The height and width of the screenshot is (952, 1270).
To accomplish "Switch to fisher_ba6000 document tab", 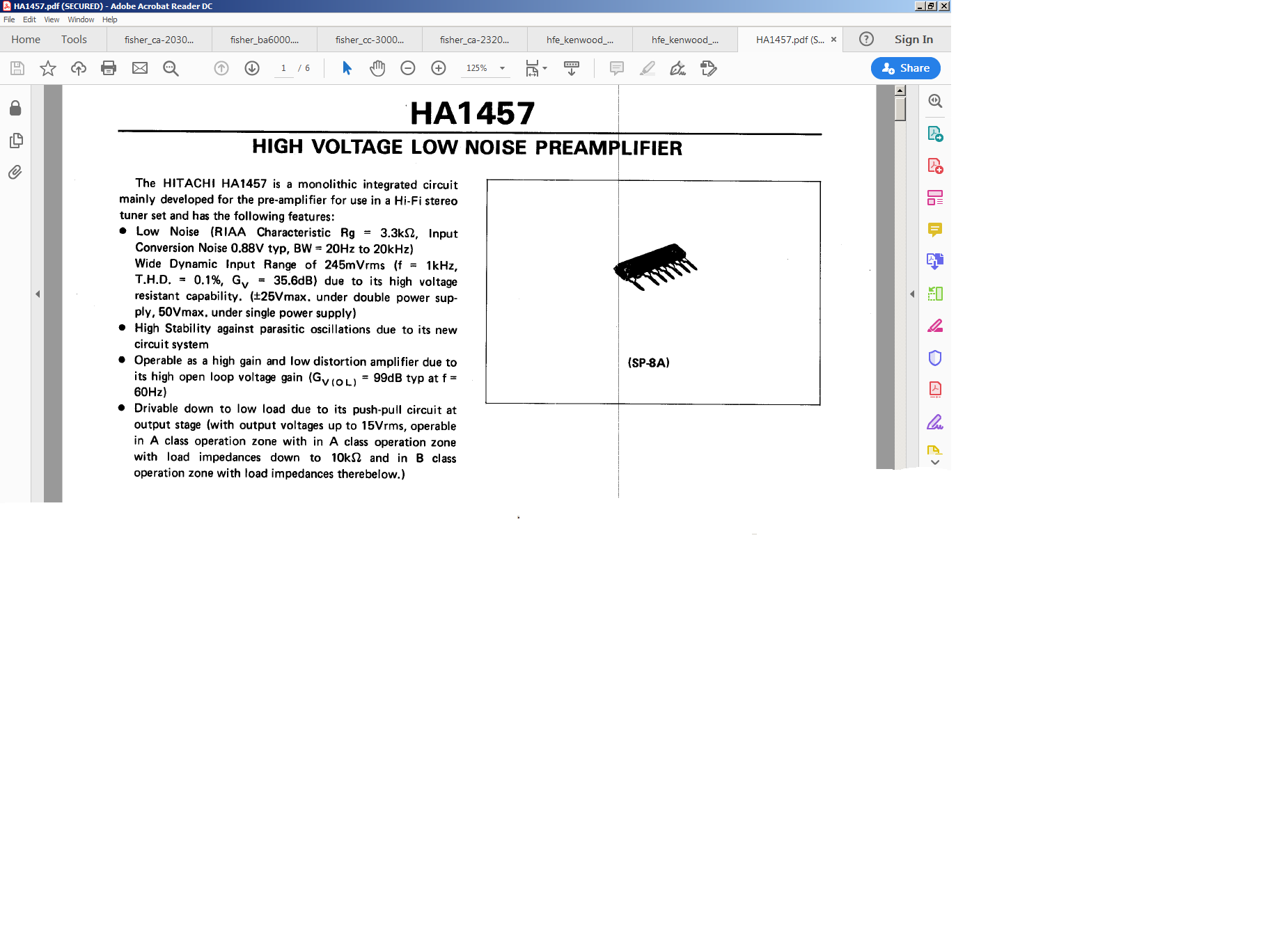I will pos(265,40).
